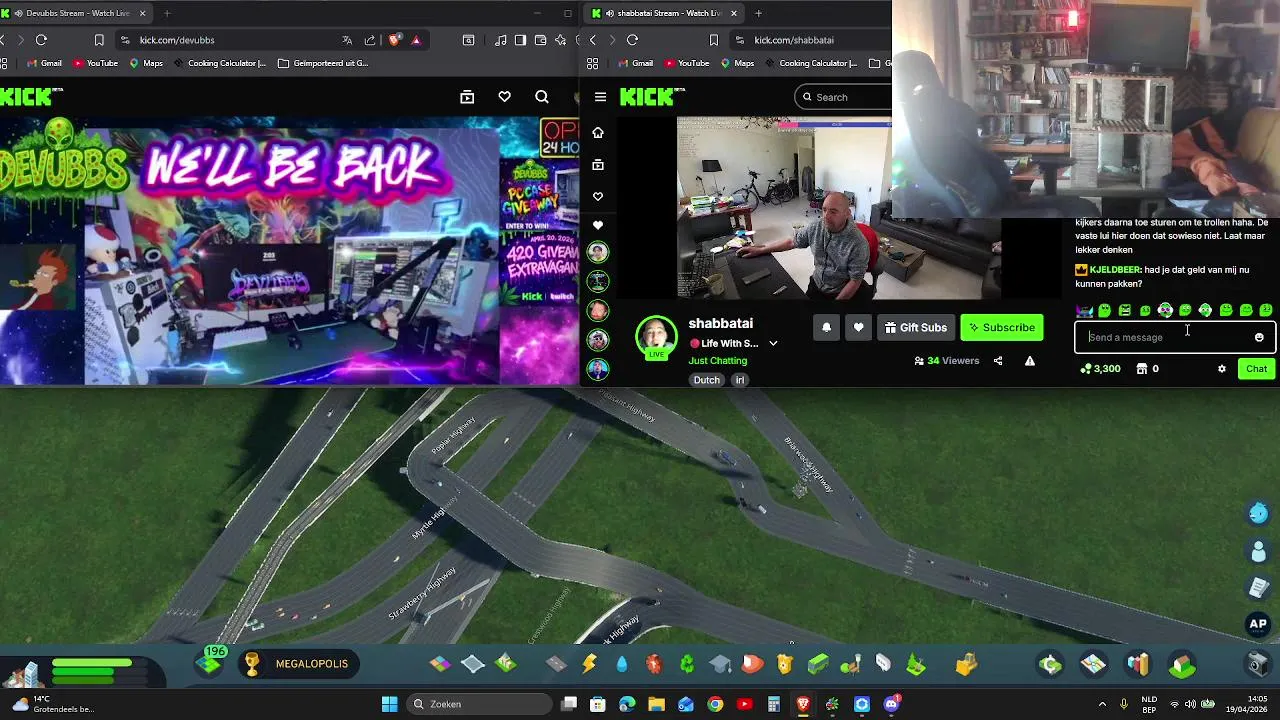This screenshot has height=720, width=1280.
Task: Share the shabbatai stream
Action: click(x=997, y=361)
